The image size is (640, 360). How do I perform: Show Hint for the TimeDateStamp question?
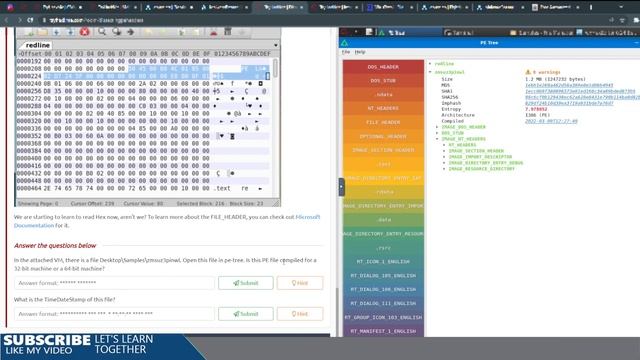tap(300, 314)
